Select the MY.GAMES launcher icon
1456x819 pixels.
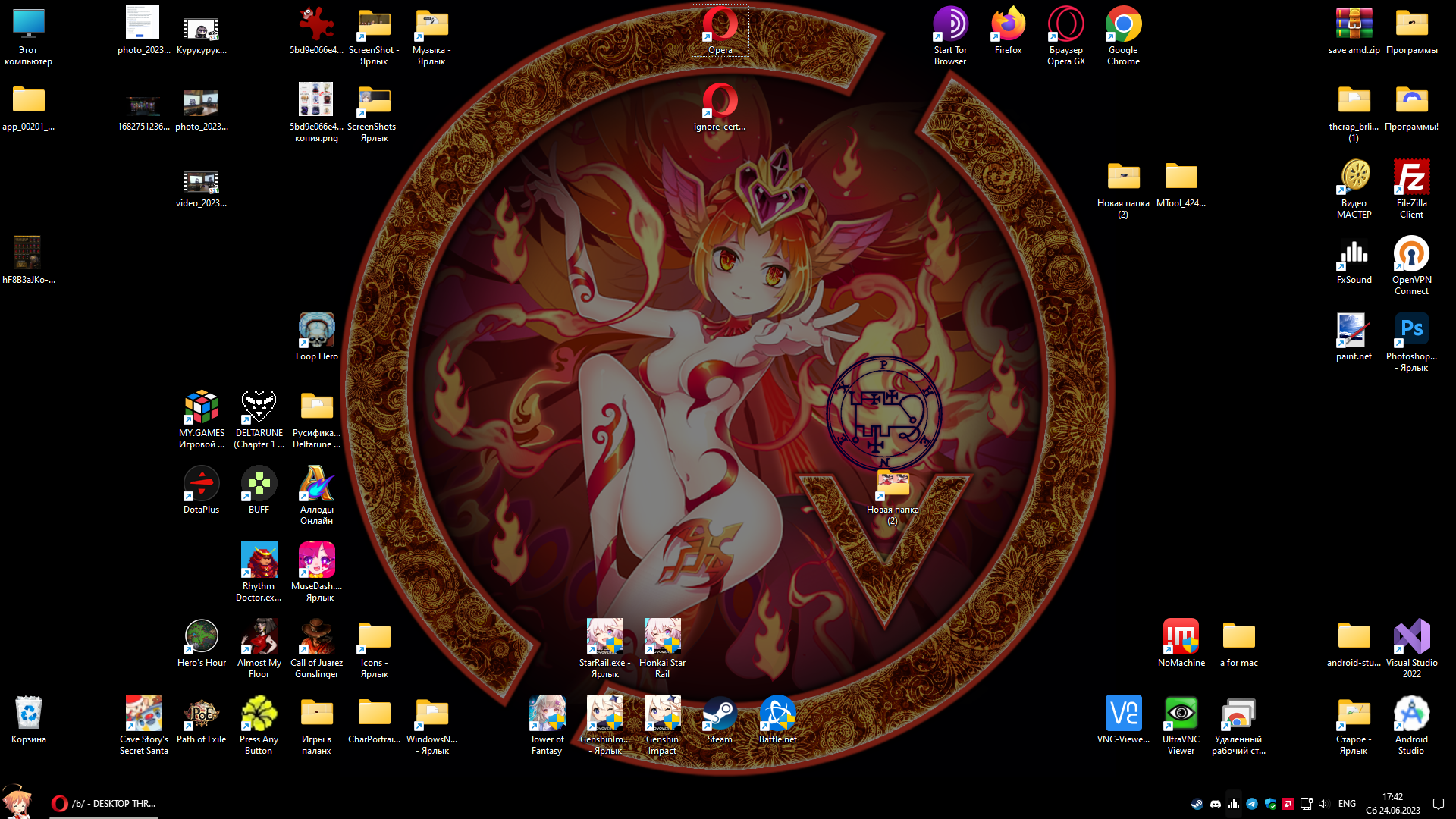click(201, 419)
